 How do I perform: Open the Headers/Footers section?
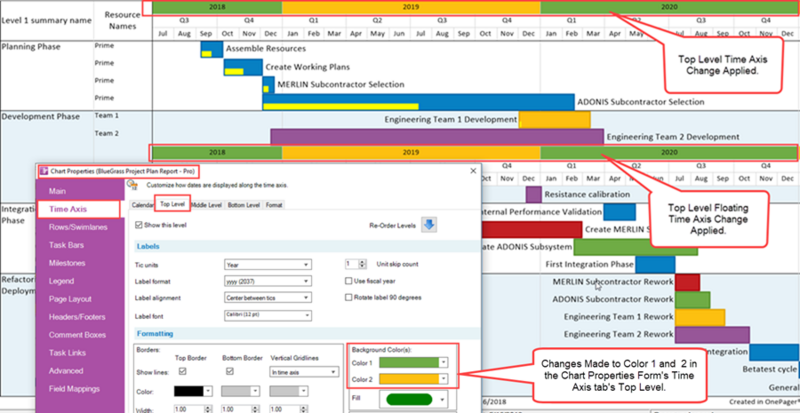[x=77, y=317]
